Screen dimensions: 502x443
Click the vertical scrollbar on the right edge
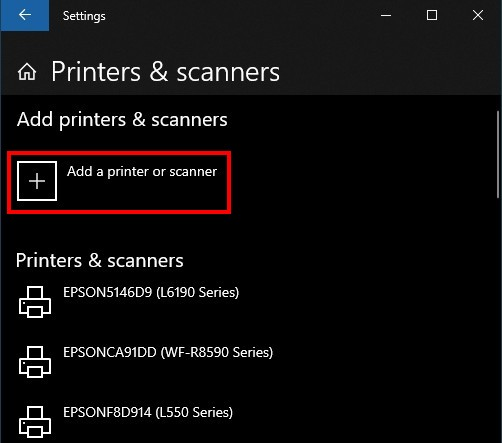(499, 155)
